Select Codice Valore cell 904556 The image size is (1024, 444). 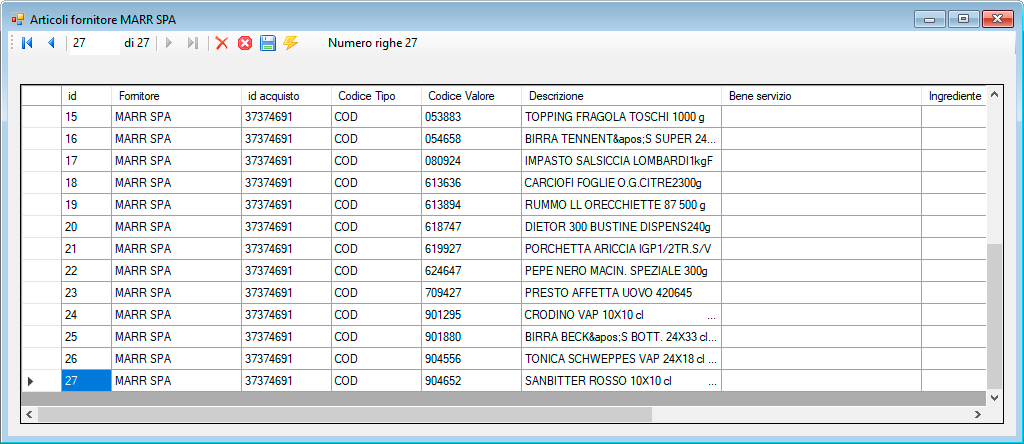(x=472, y=359)
